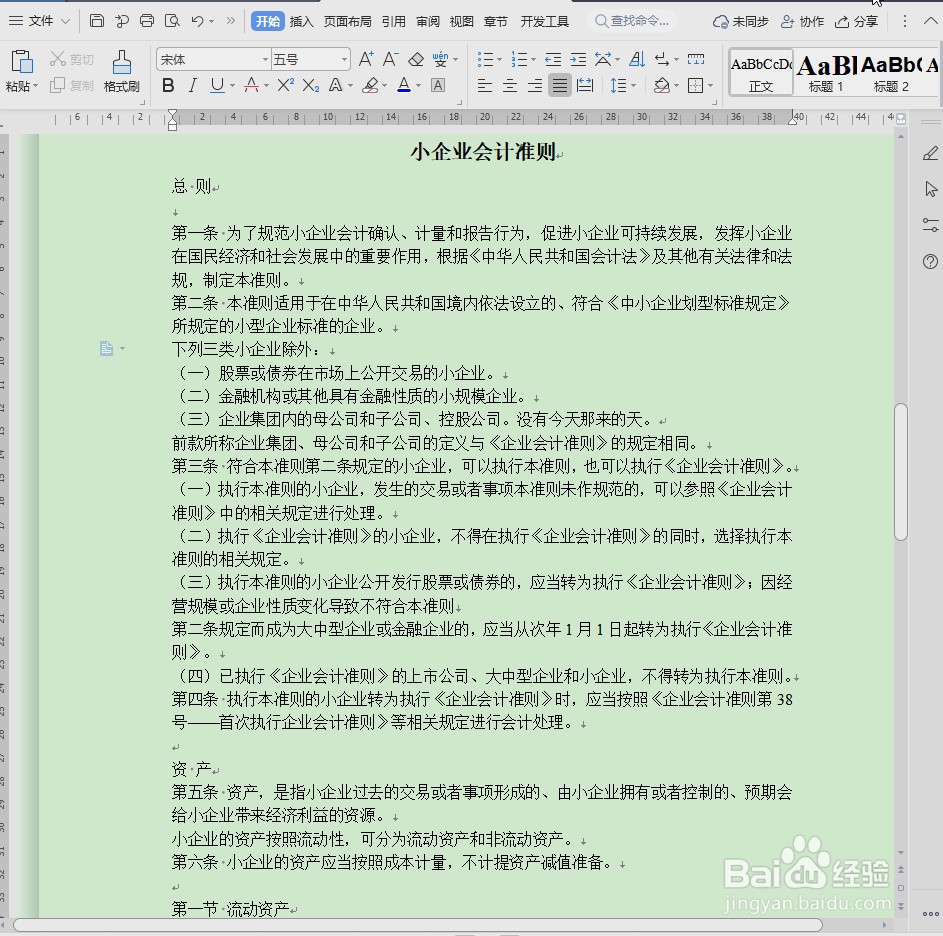Expand the borders dropdown
Screen dimensions: 943x936
(x=711, y=86)
